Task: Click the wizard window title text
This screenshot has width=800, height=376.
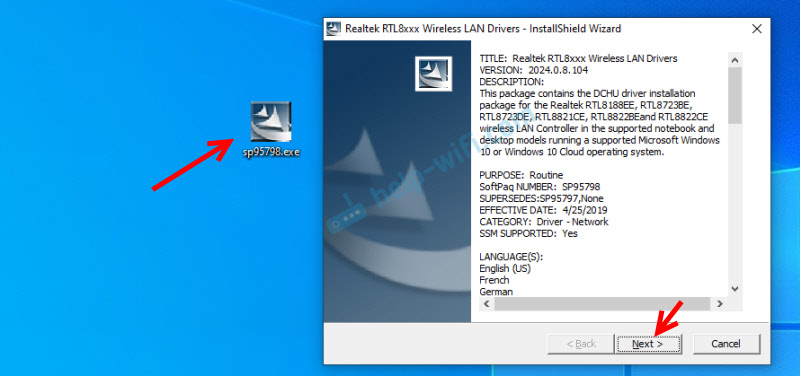Action: [483, 29]
